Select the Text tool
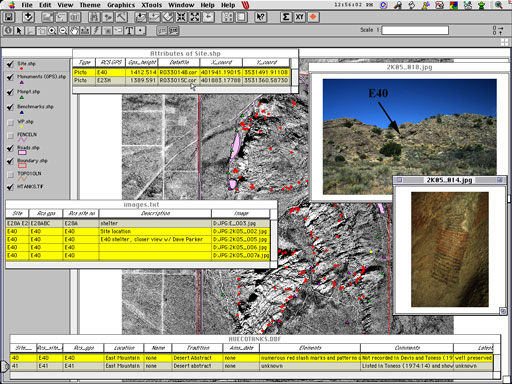The width and height of the screenshot is (512, 384). pyautogui.click(x=129, y=31)
